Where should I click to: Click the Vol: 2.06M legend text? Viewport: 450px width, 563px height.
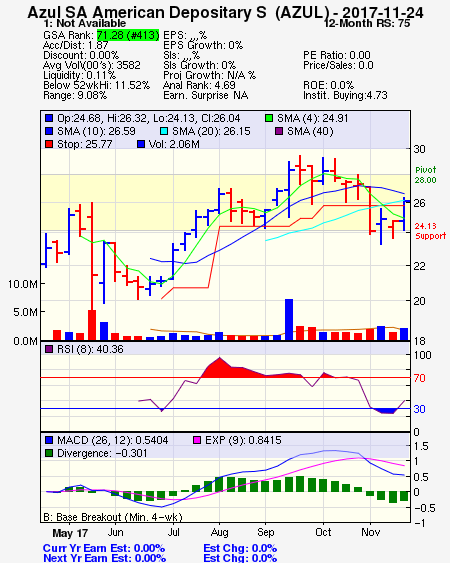174,144
